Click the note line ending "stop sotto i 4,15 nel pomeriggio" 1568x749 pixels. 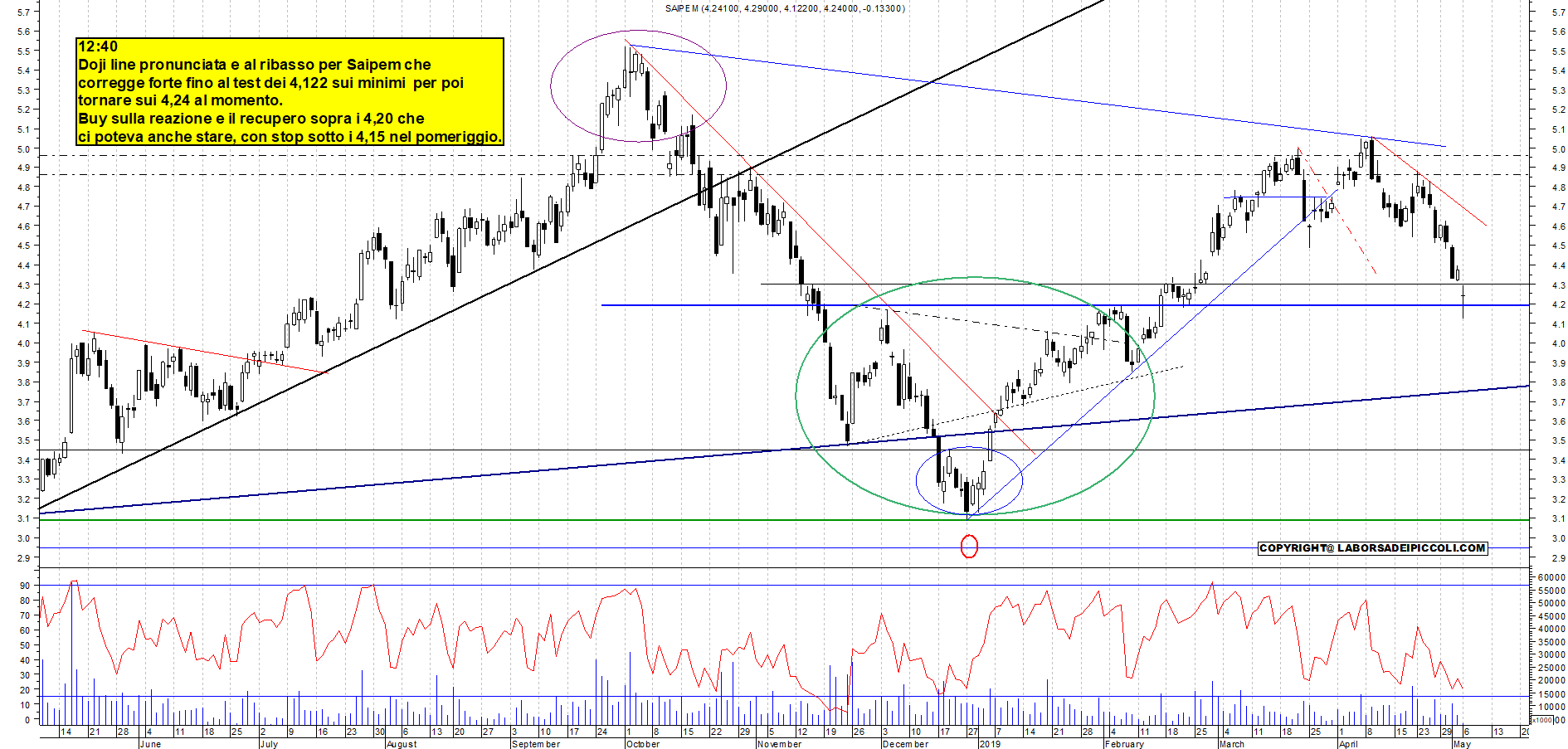290,137
